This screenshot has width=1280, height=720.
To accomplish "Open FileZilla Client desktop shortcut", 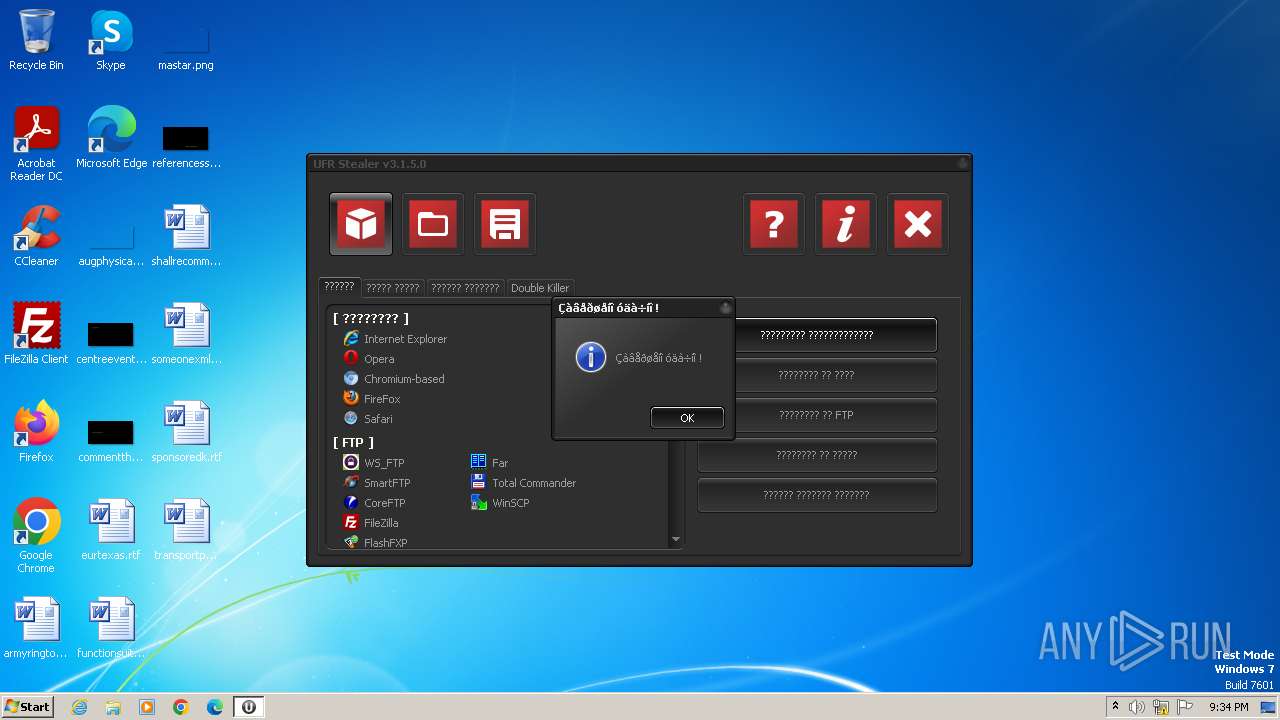I will tap(36, 334).
